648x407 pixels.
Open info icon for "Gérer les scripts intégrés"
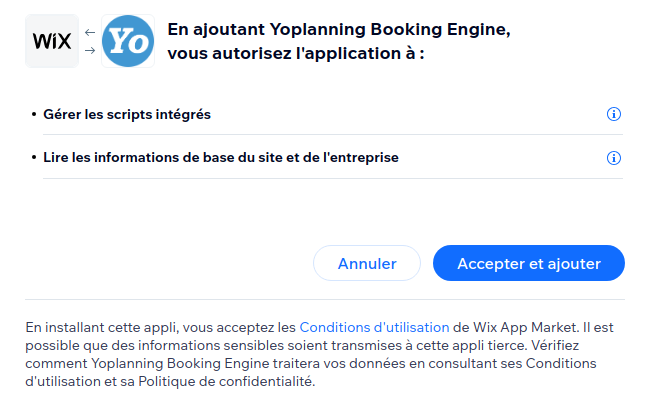click(614, 114)
